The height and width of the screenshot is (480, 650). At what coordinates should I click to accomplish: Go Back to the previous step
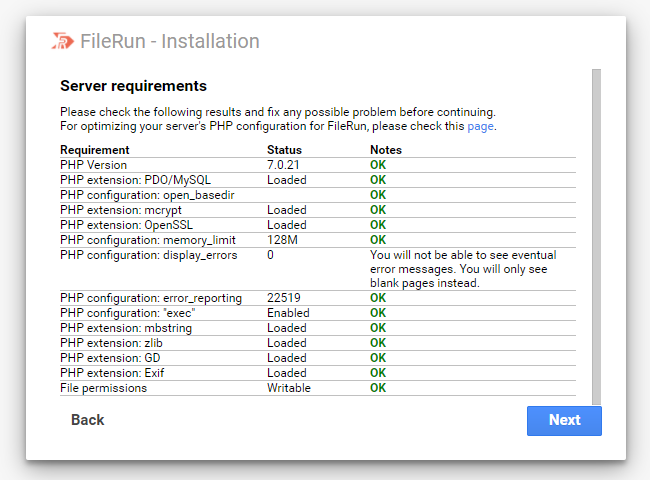click(87, 420)
